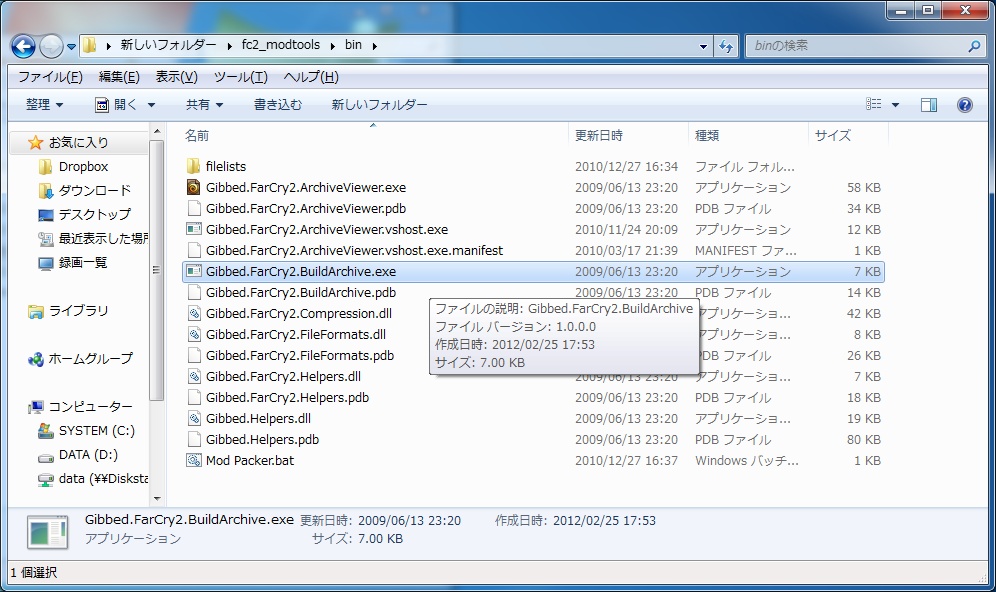Open Dropbox in the favorites list
The height and width of the screenshot is (592, 996).
(83, 166)
